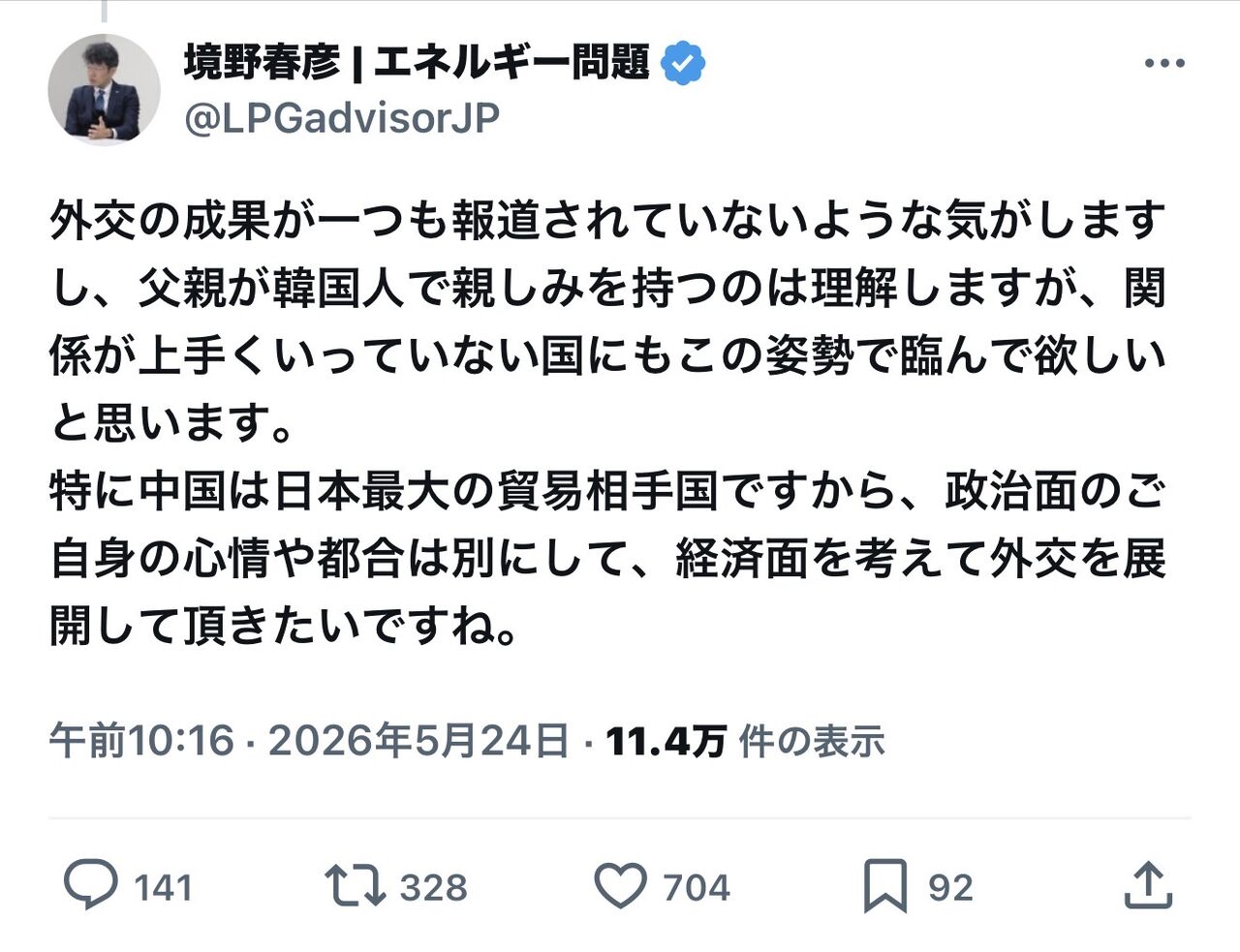
Task: Open the 境野春彦 display name profile link
Action: pos(263,63)
